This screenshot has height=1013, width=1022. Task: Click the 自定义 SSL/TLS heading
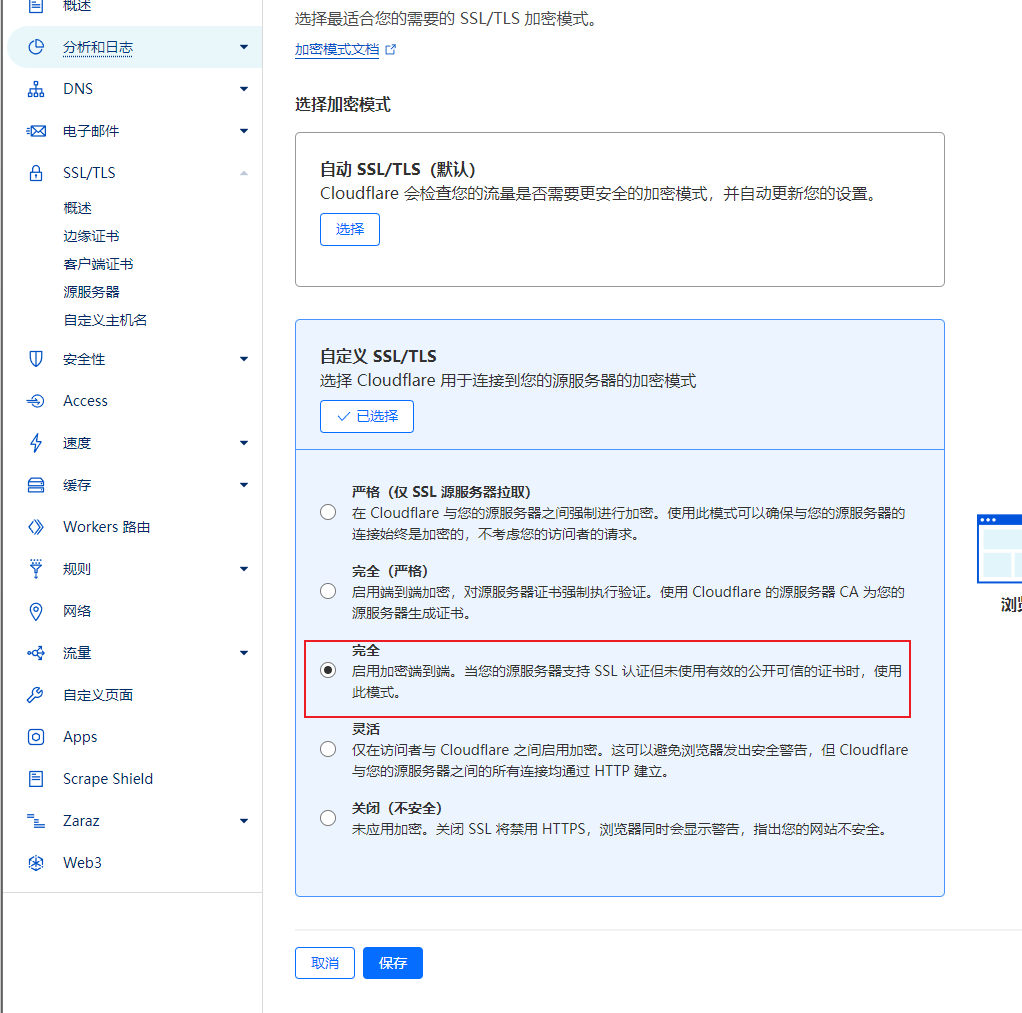click(378, 356)
